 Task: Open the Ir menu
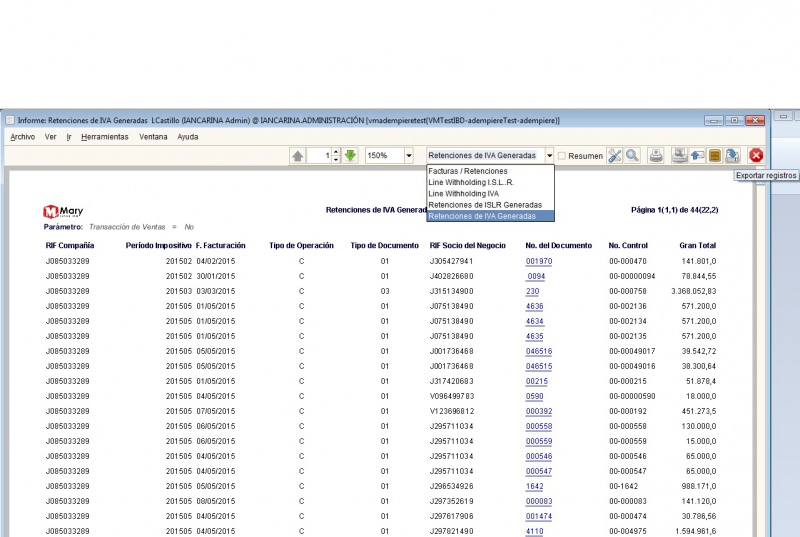68,137
